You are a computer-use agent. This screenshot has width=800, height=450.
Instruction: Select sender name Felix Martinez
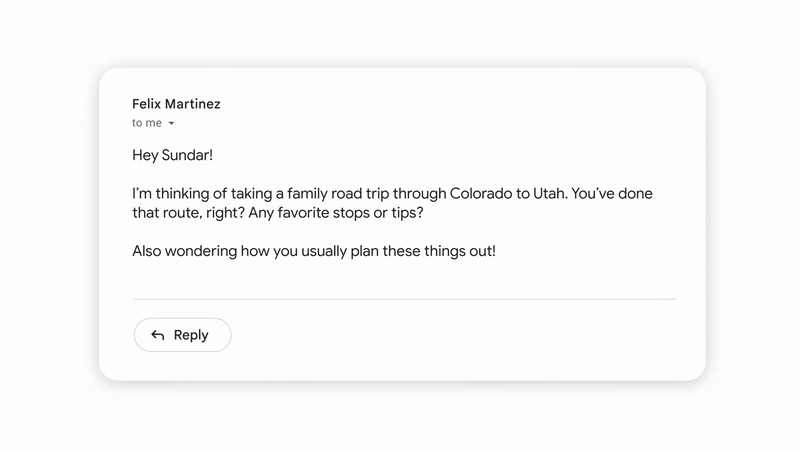176,104
